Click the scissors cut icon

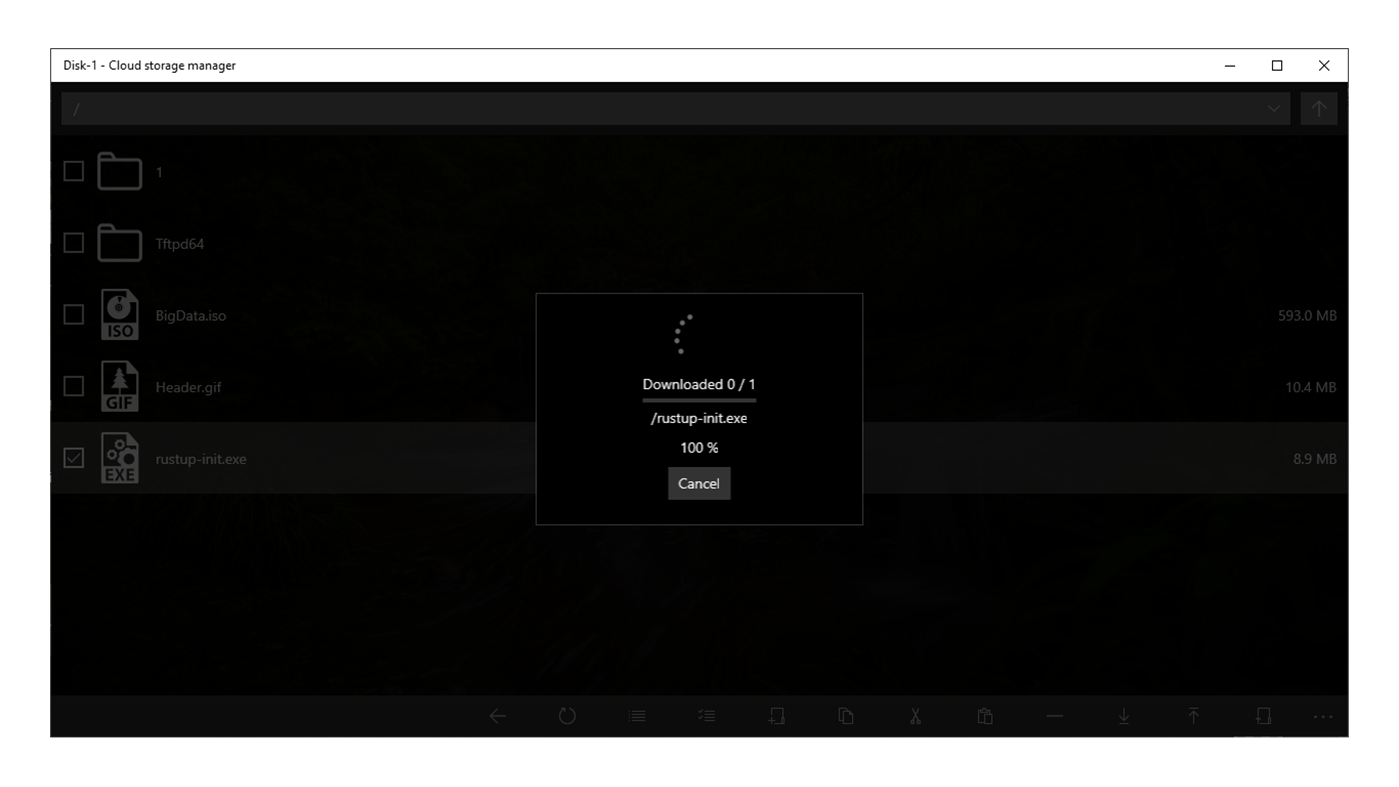pos(915,716)
